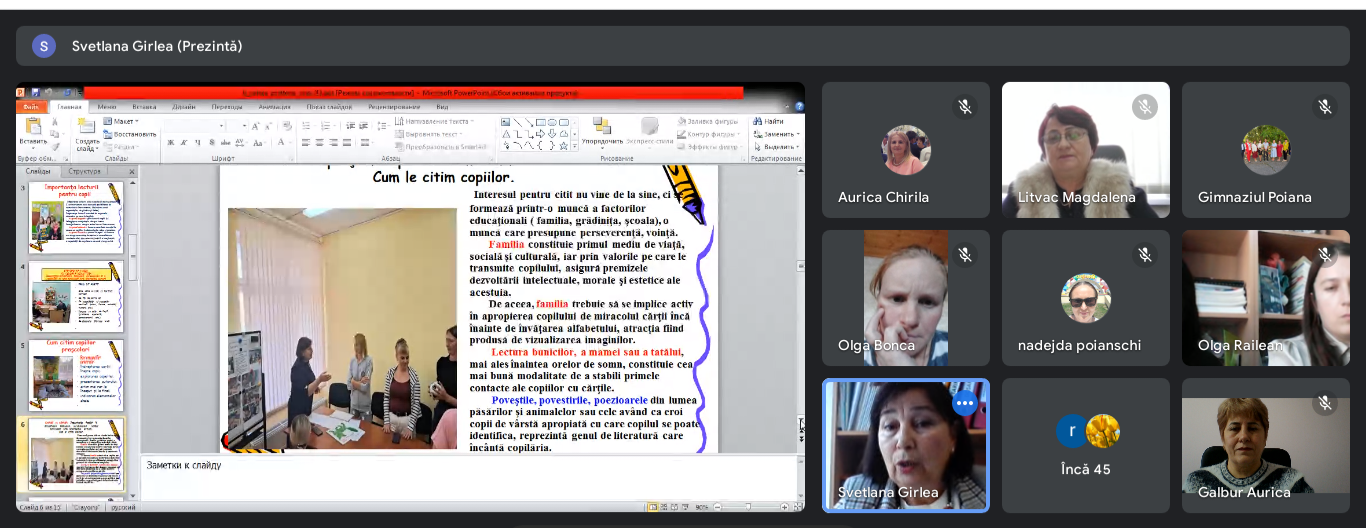
Task: Open three-dot options on Svetlana Girlea's tile
Action: coord(964,403)
